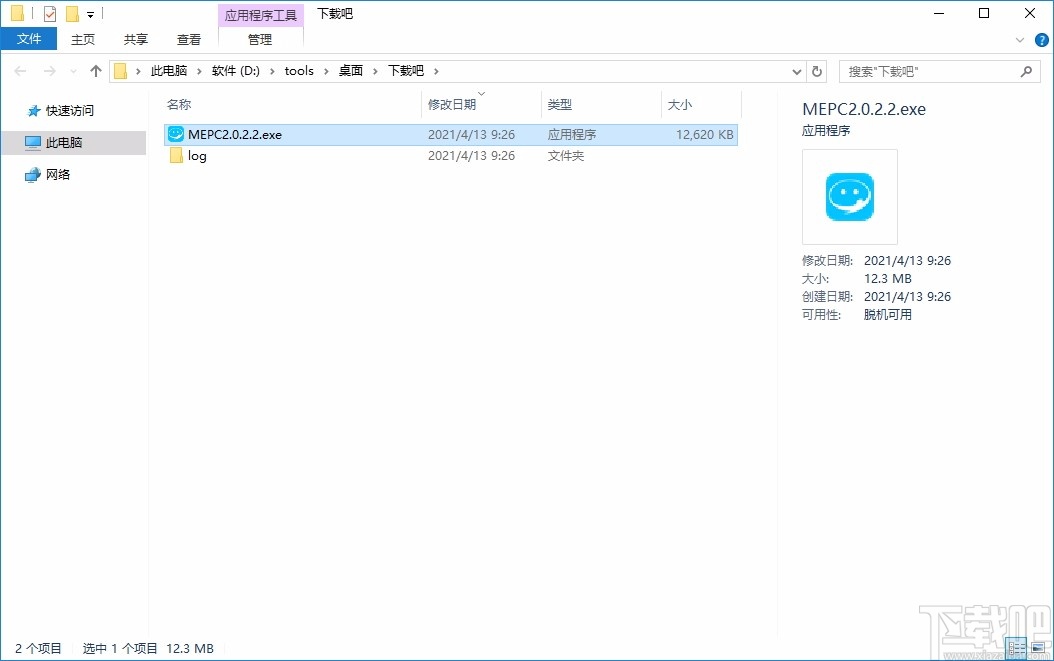This screenshot has width=1054, height=661.
Task: Switch to the 查看 ribbon tab
Action: [188, 39]
